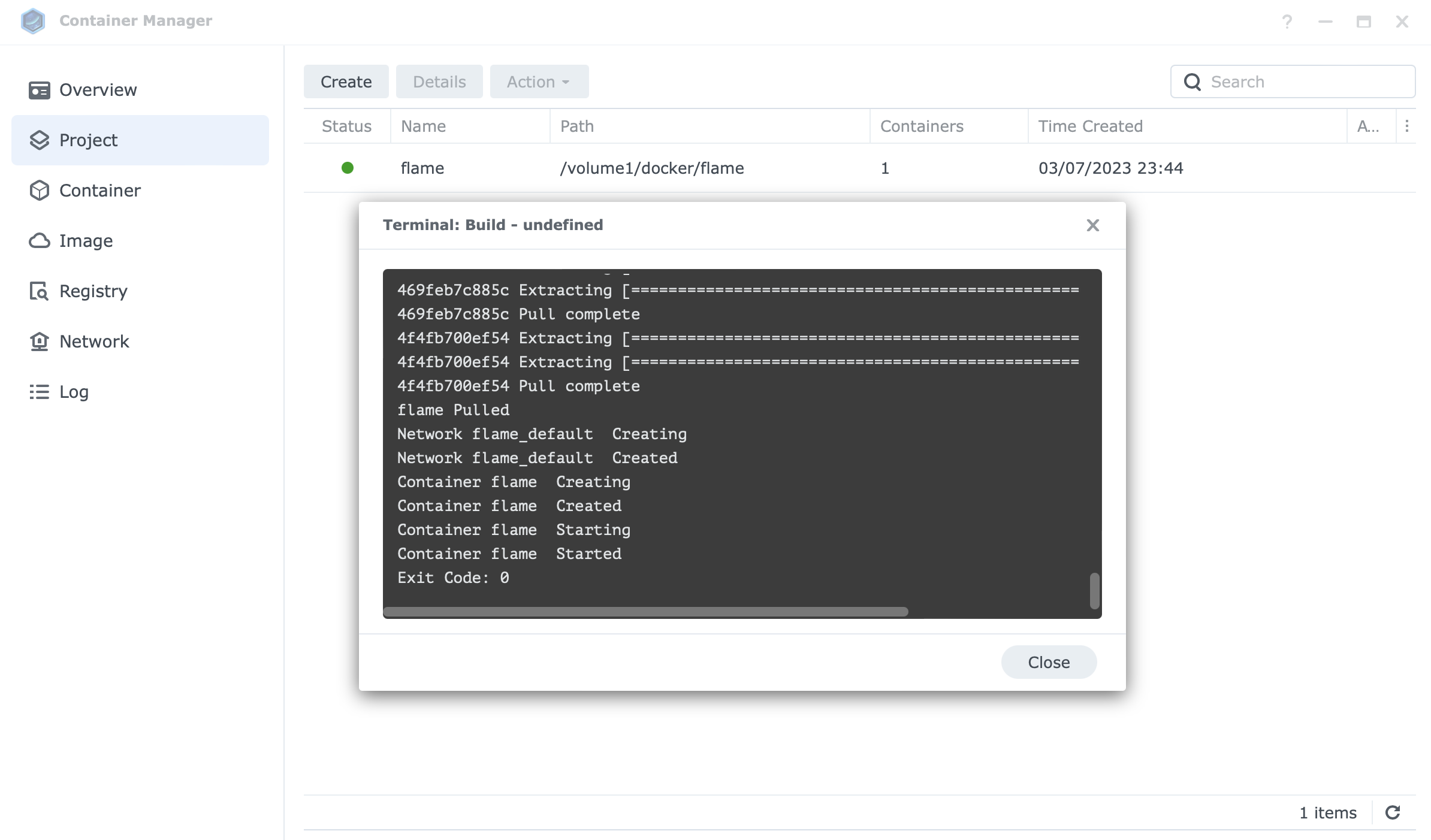The image size is (1431, 840).
Task: Click 'Network flame_default Creating' terminal line
Action: (542, 434)
